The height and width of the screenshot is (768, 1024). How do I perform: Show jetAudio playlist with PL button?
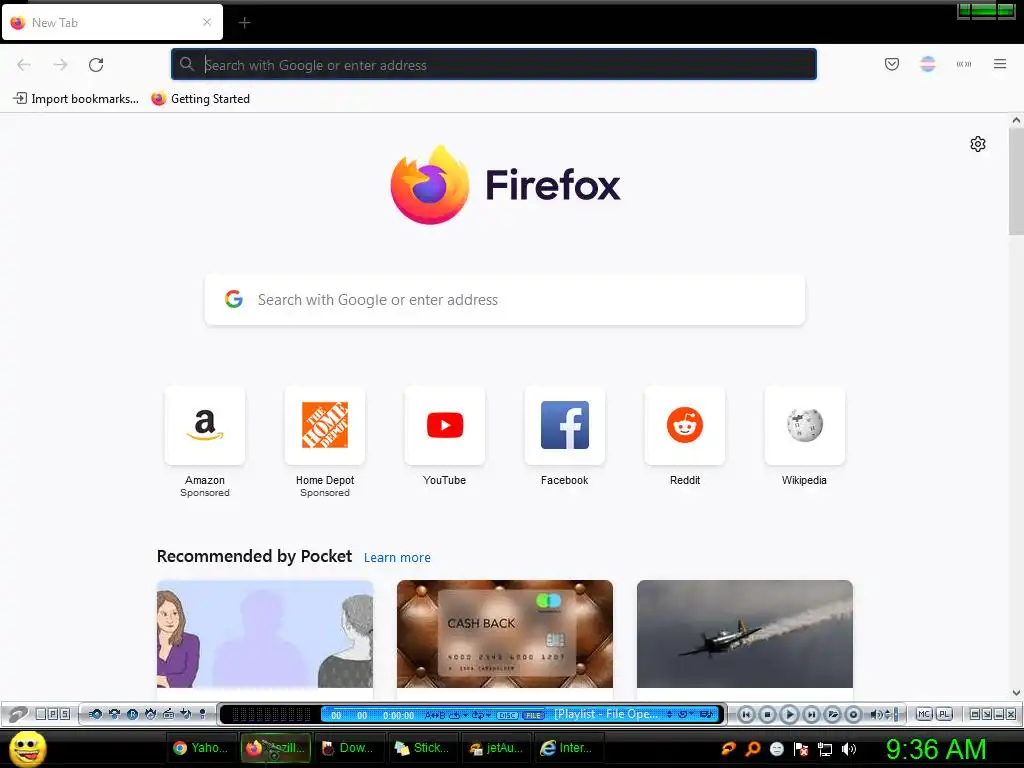(x=944, y=714)
